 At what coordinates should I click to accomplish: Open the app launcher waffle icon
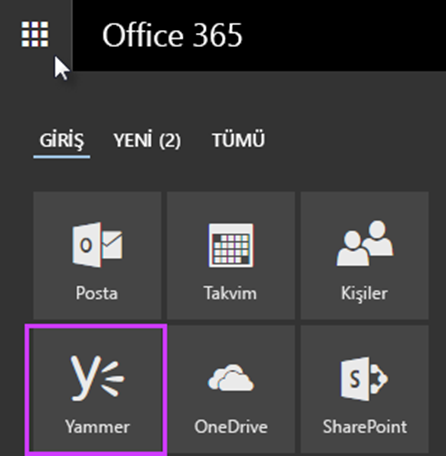point(35,34)
